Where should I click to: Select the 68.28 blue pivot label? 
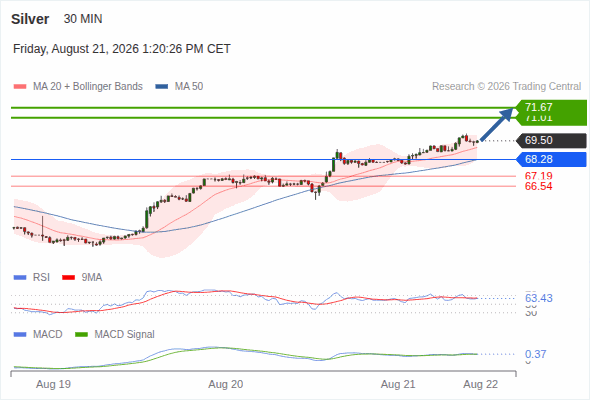click(x=551, y=160)
